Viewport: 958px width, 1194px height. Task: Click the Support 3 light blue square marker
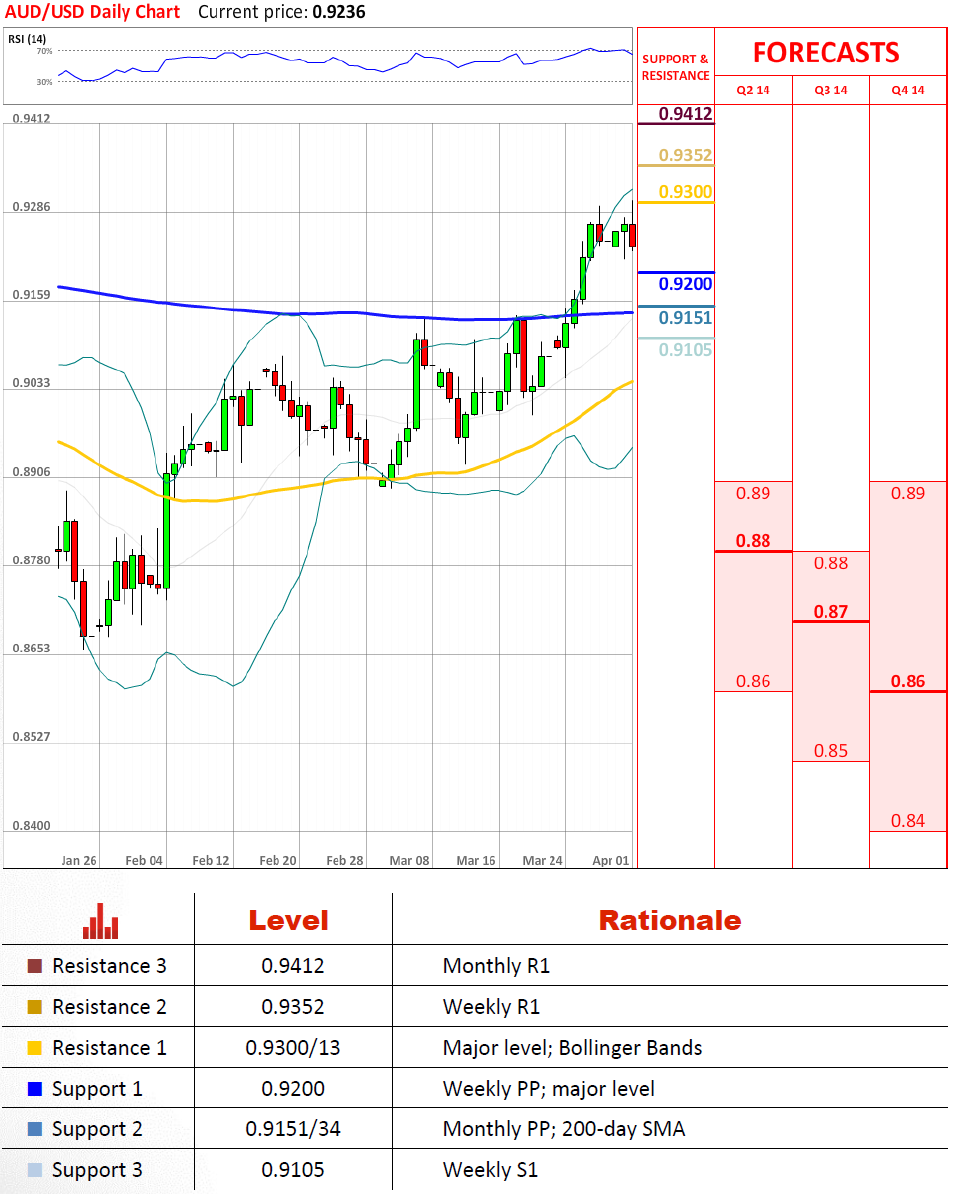click(35, 1170)
